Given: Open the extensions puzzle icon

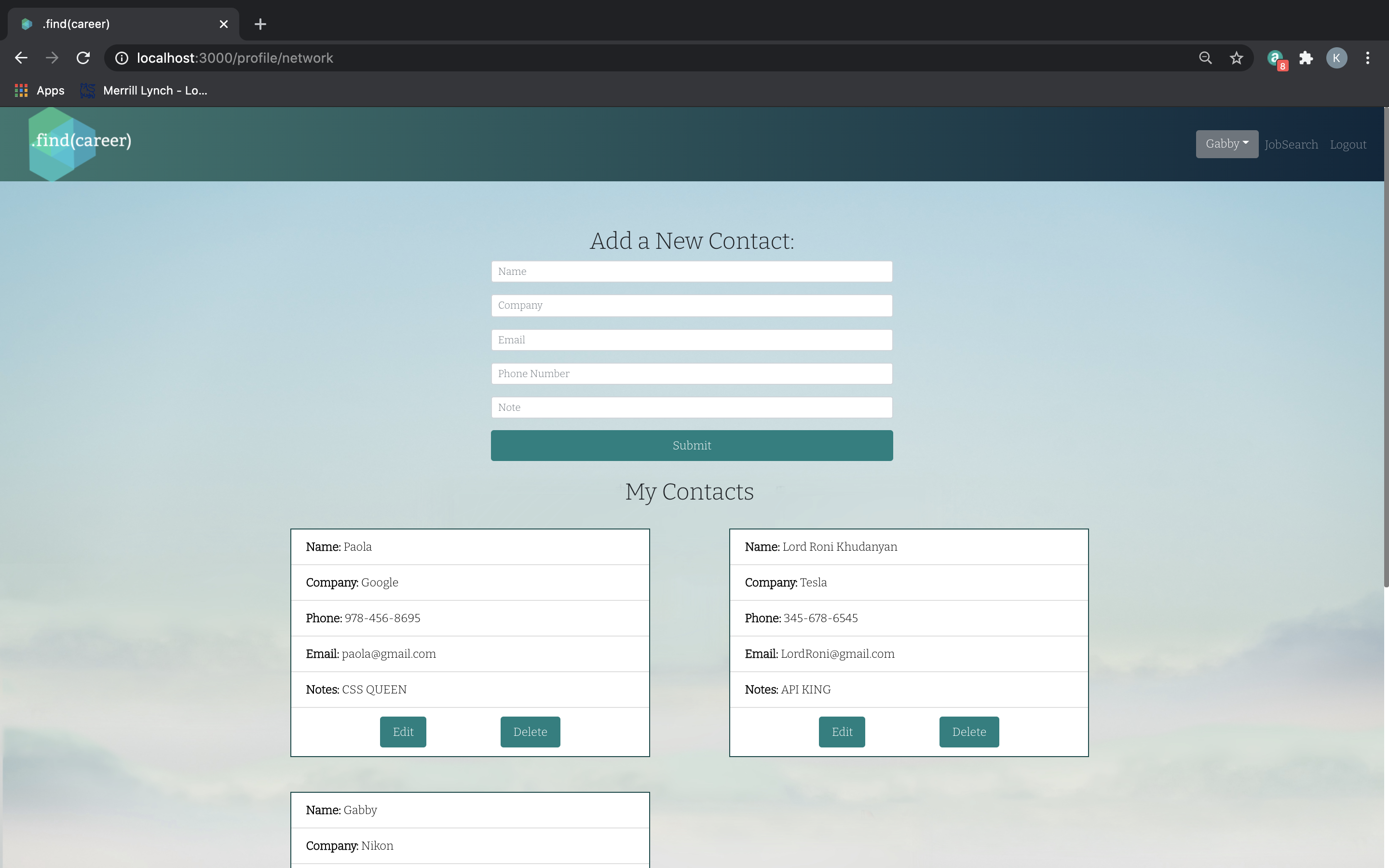Looking at the screenshot, I should click(x=1306, y=58).
